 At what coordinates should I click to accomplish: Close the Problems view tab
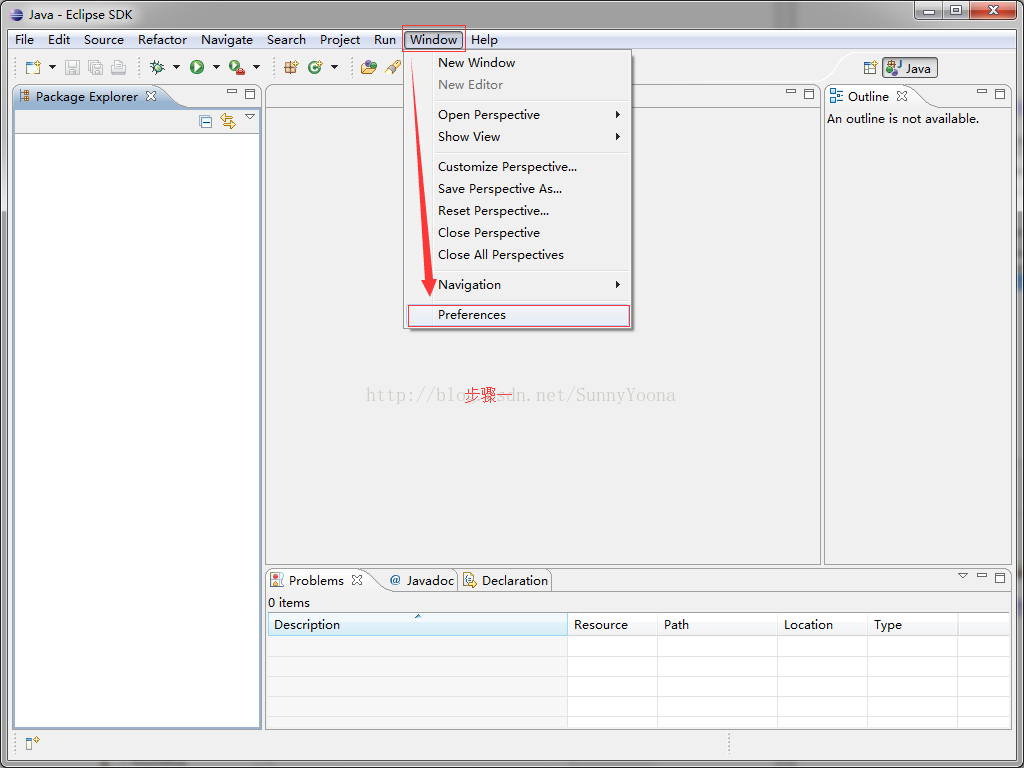pyautogui.click(x=357, y=580)
